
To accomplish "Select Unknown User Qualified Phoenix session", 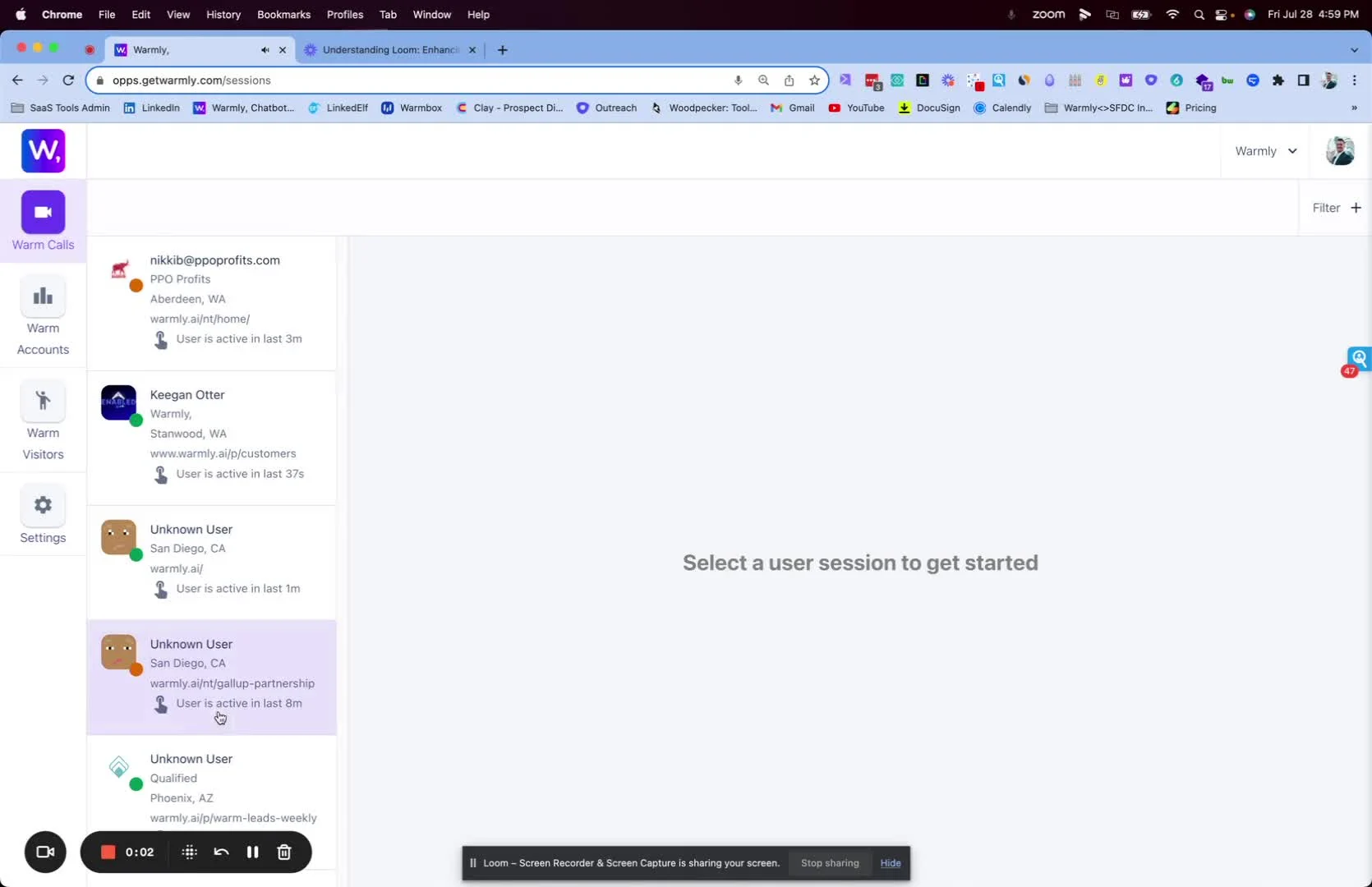I will click(x=212, y=802).
